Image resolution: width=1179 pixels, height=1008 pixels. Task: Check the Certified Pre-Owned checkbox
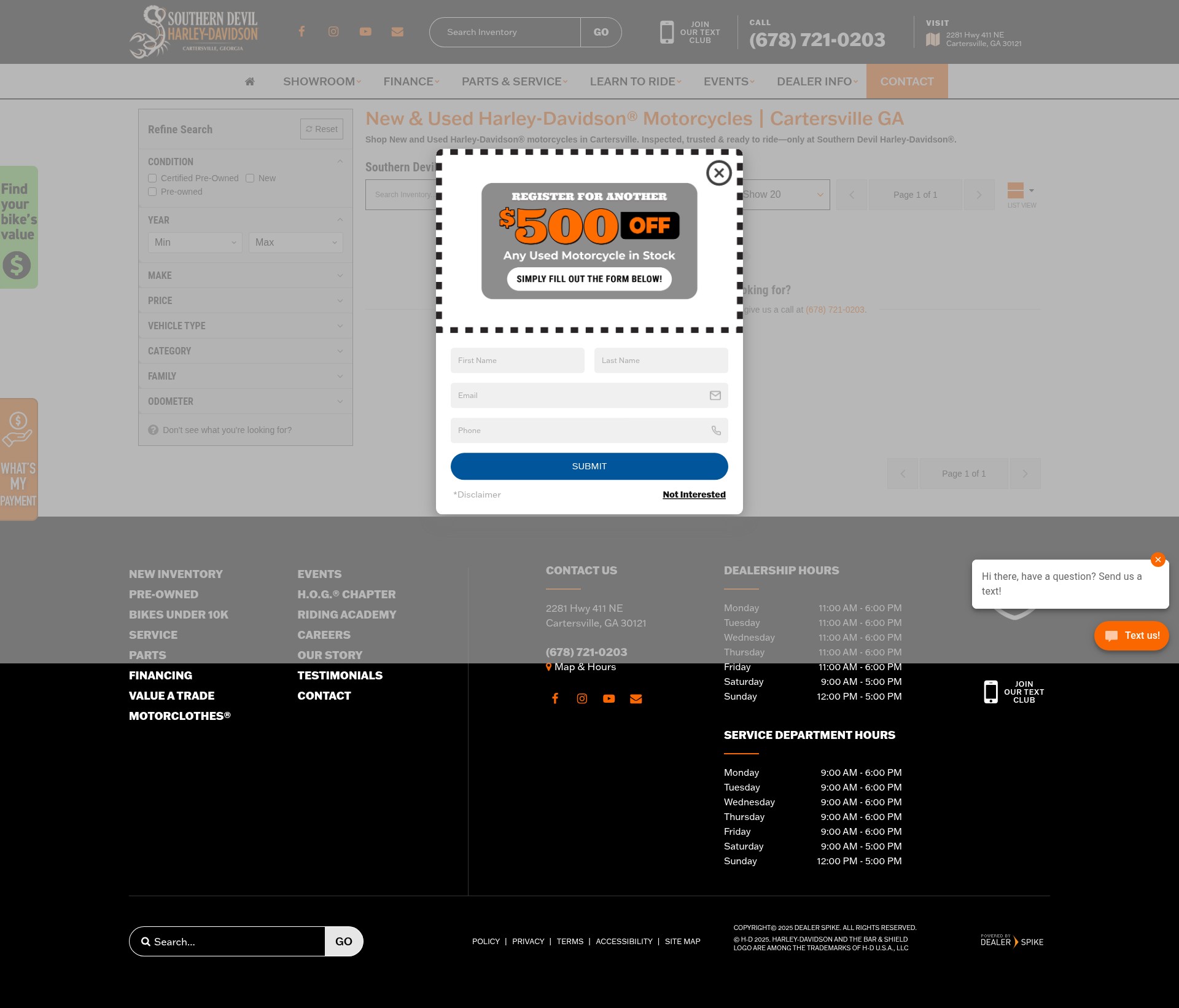click(x=152, y=178)
